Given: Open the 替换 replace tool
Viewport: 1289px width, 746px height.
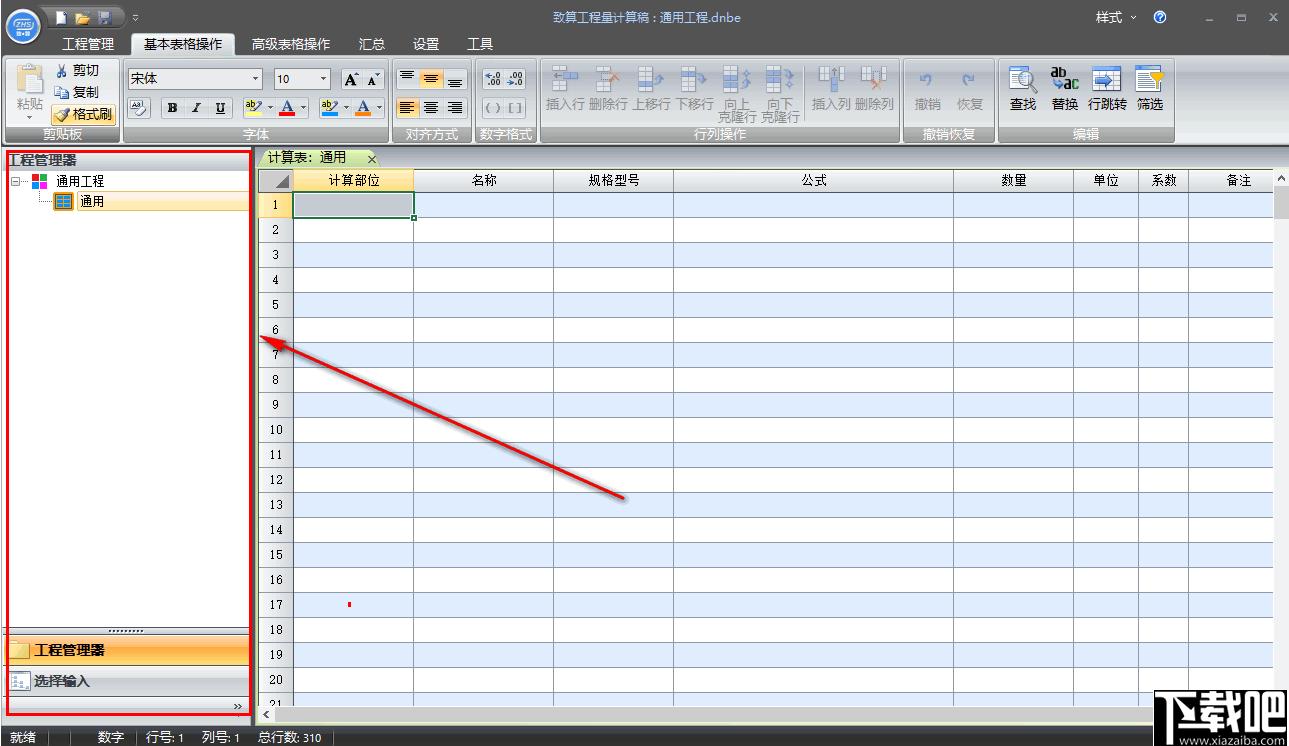Looking at the screenshot, I should click(1065, 88).
